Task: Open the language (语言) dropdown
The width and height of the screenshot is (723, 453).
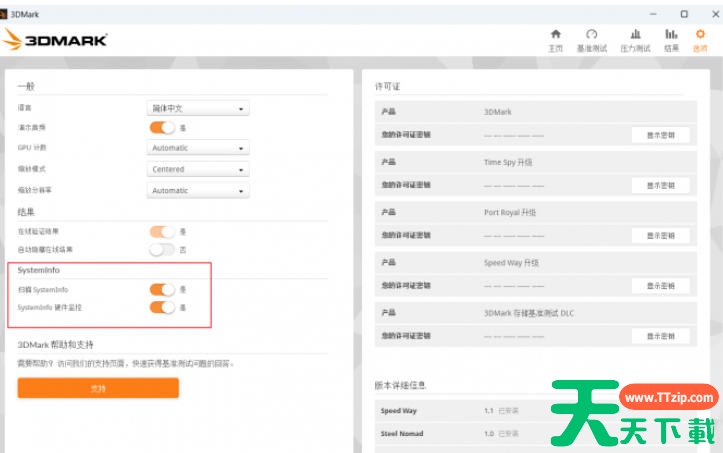Action: (198, 108)
